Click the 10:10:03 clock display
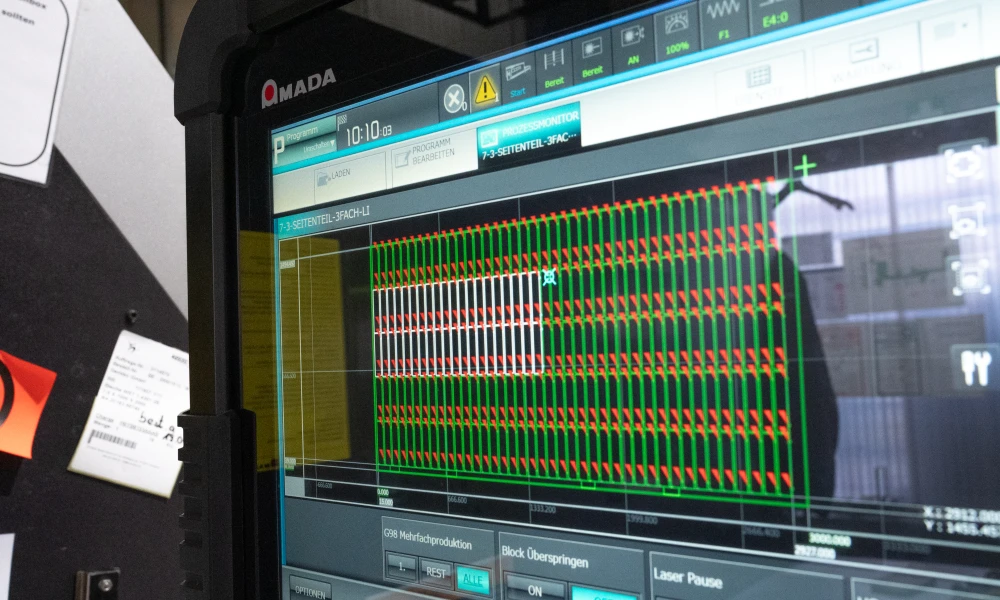 point(369,133)
